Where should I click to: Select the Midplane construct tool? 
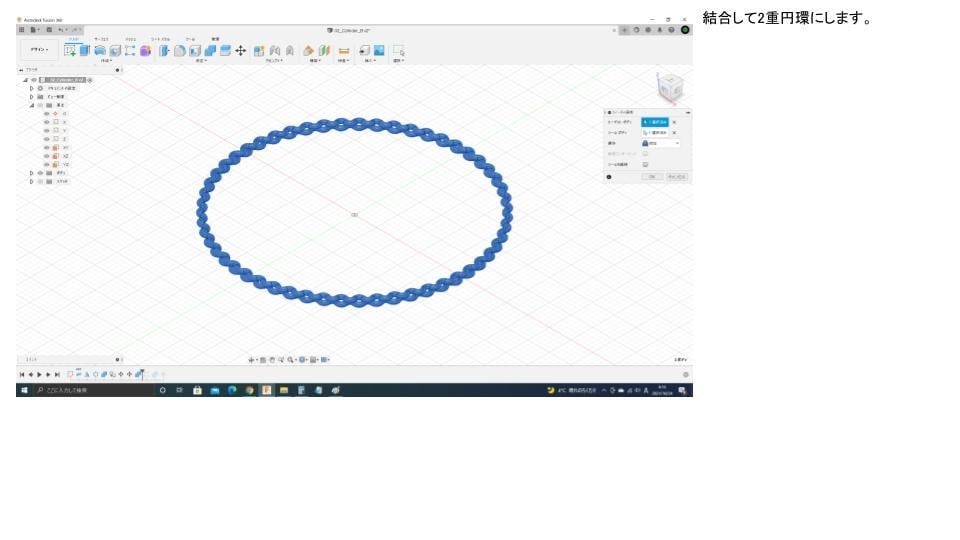click(x=324, y=51)
